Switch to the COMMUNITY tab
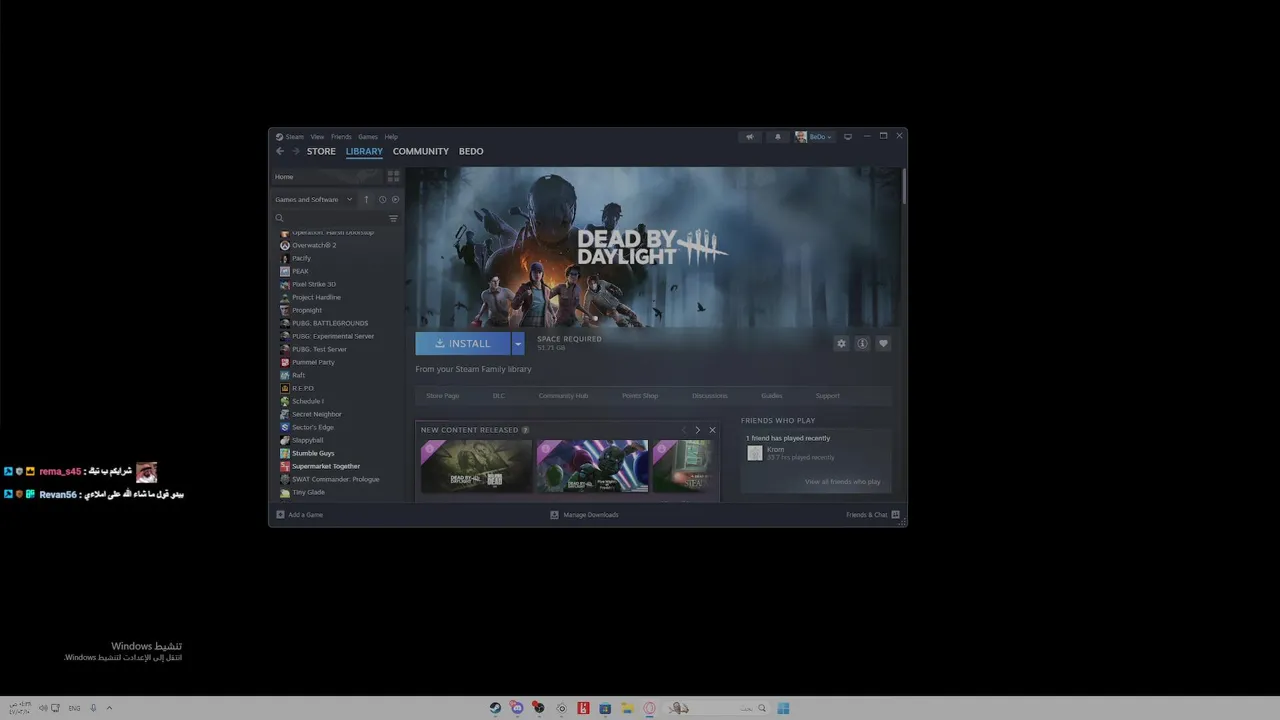 [420, 151]
